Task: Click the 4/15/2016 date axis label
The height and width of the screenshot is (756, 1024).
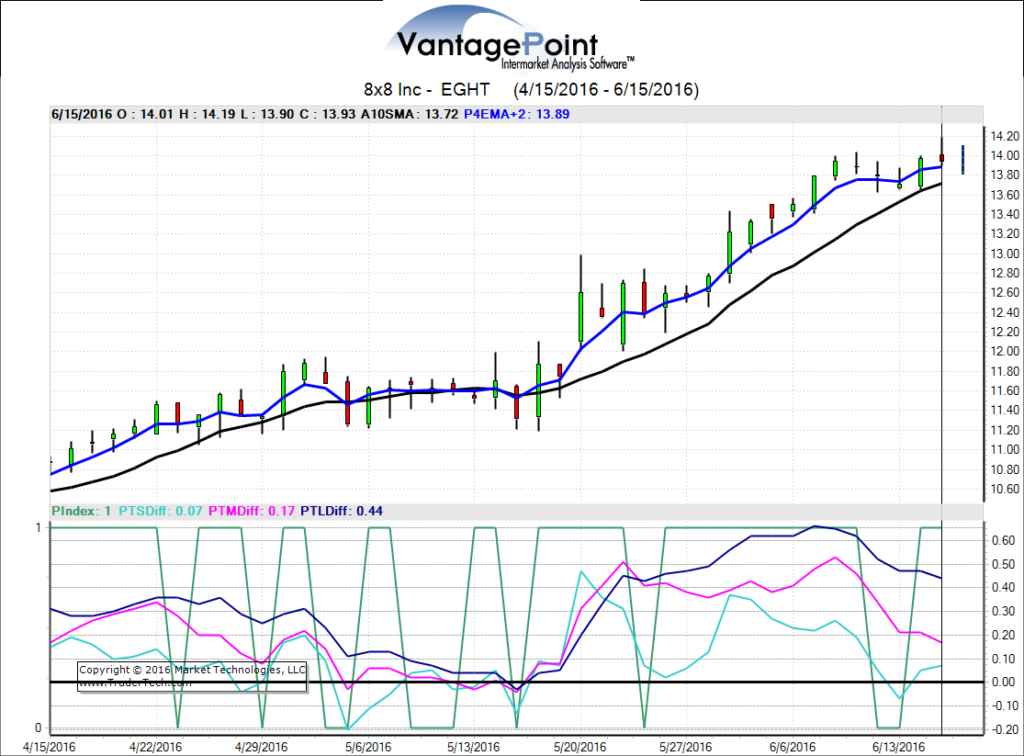Action: click(49, 747)
